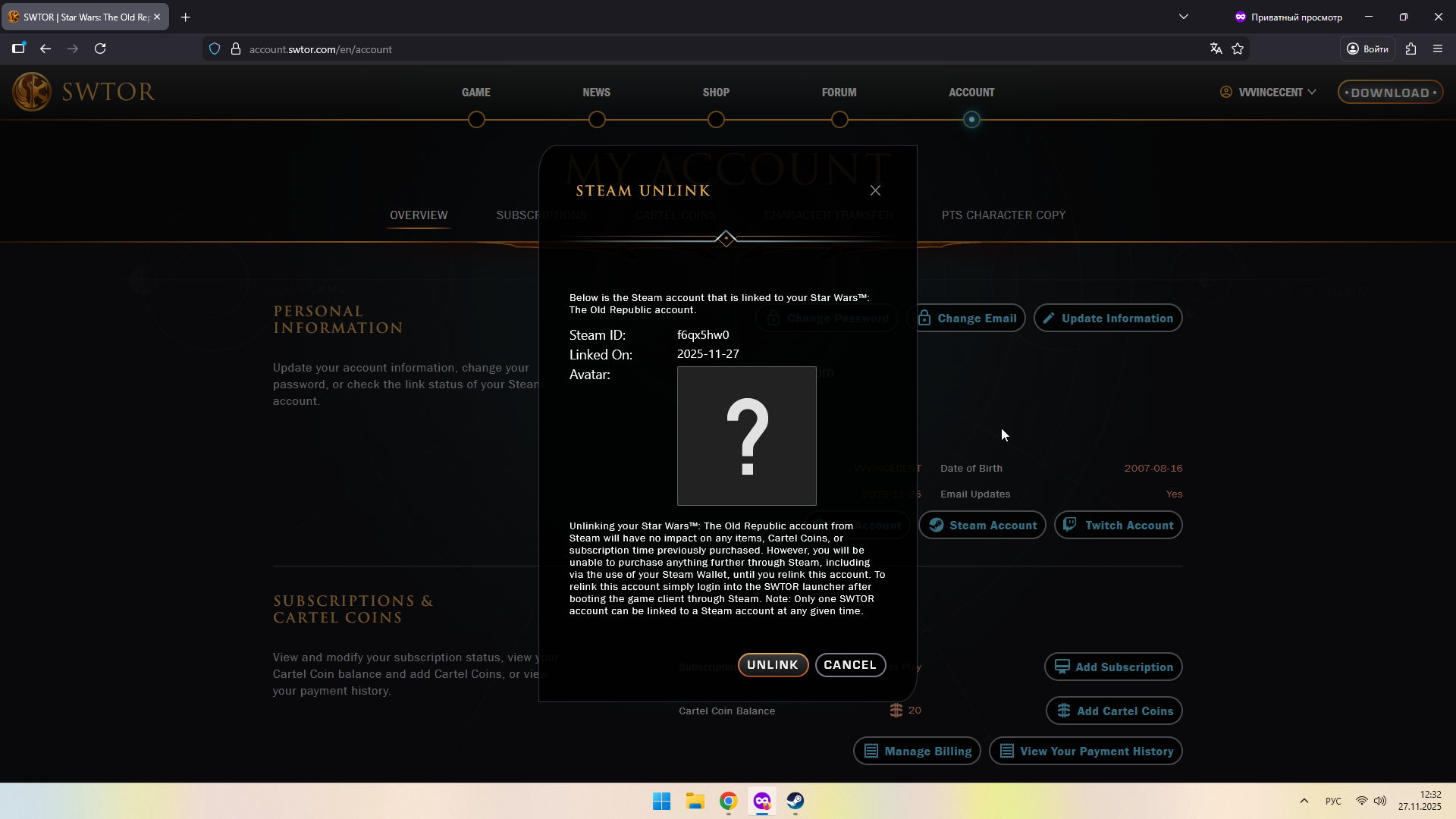The image size is (1456, 819).
Task: Expand the system tray hidden icons arrow
Action: click(1304, 801)
